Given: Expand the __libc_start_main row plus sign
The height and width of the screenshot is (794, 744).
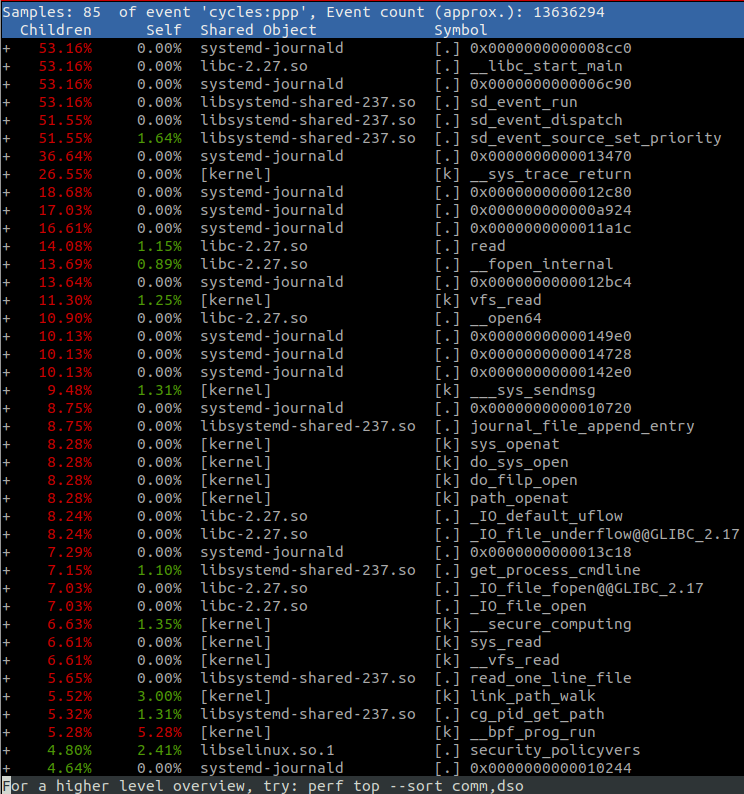Looking at the screenshot, I should tap(7, 66).
